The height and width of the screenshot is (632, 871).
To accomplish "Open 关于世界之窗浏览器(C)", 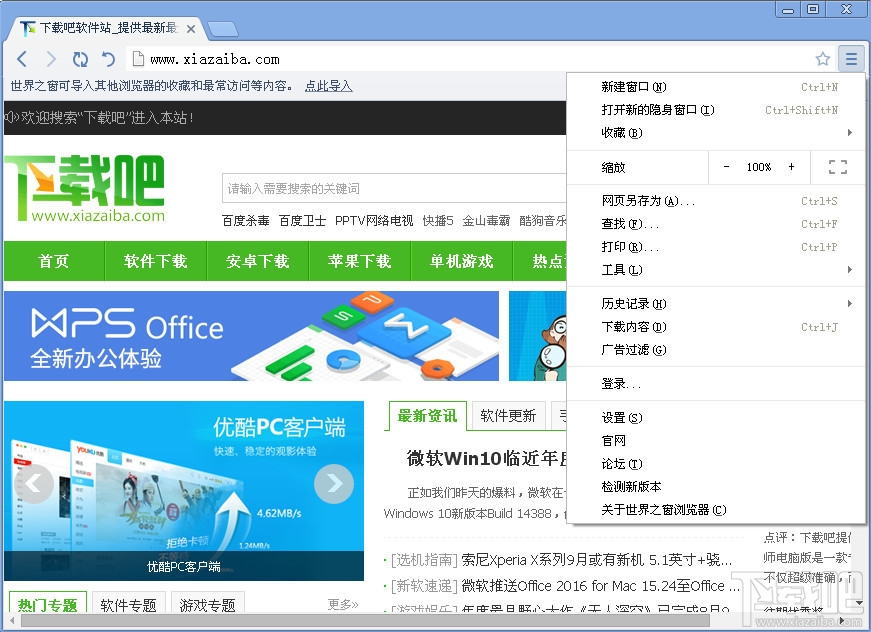I will pyautogui.click(x=715, y=510).
